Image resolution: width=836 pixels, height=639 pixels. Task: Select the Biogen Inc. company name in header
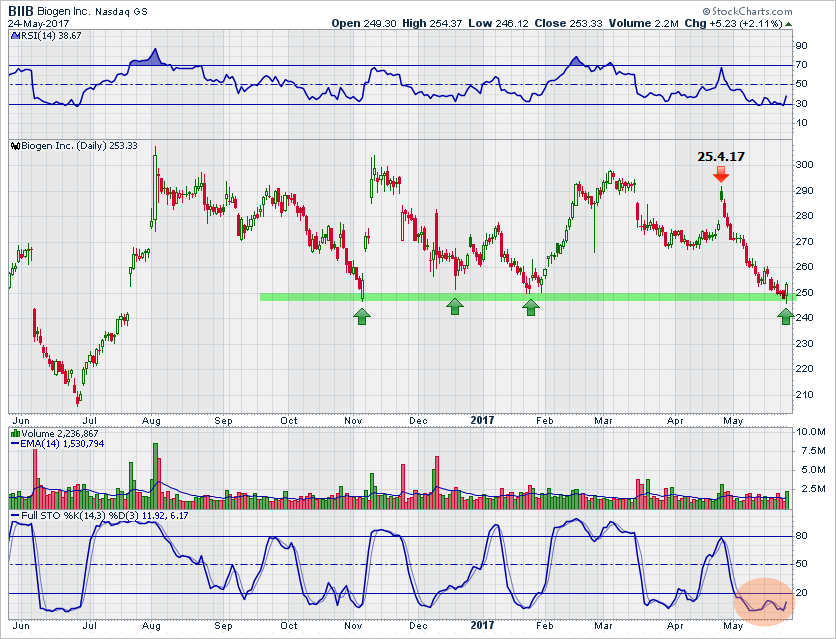(x=64, y=11)
